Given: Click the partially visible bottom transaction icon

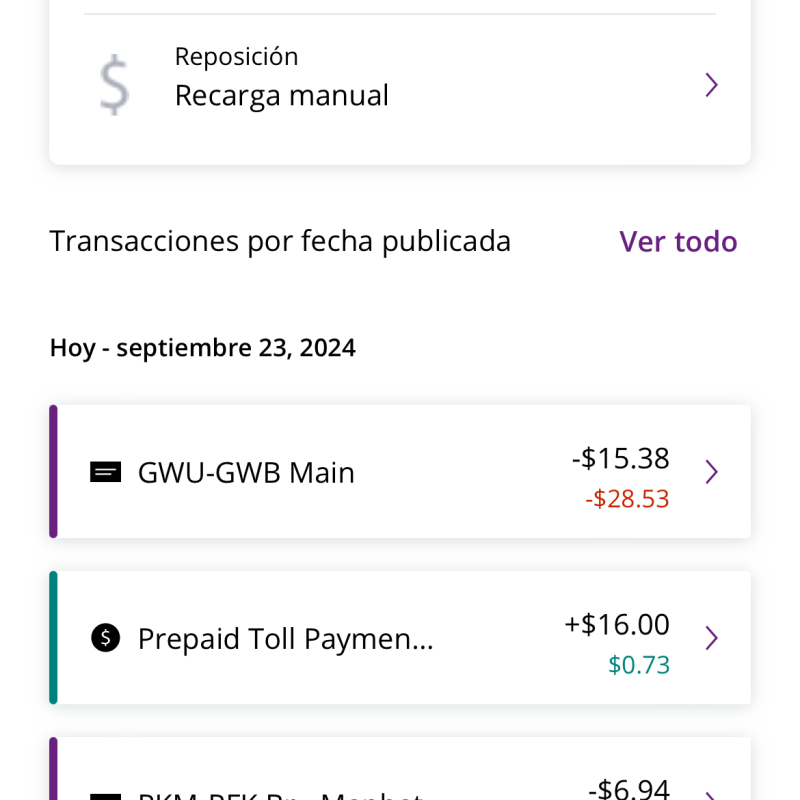Looking at the screenshot, I should 106,796.
